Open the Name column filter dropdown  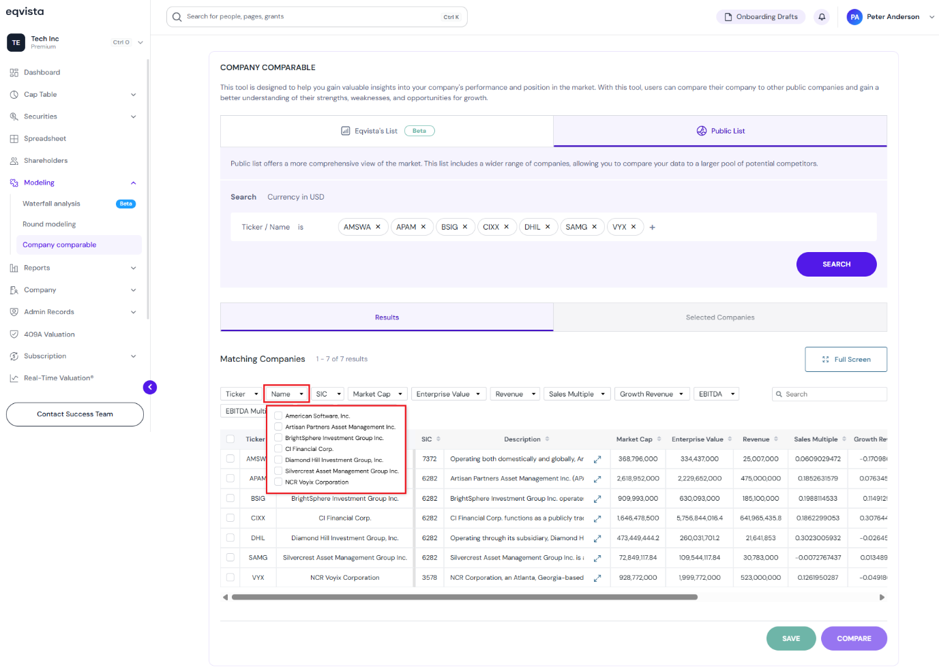click(x=287, y=394)
